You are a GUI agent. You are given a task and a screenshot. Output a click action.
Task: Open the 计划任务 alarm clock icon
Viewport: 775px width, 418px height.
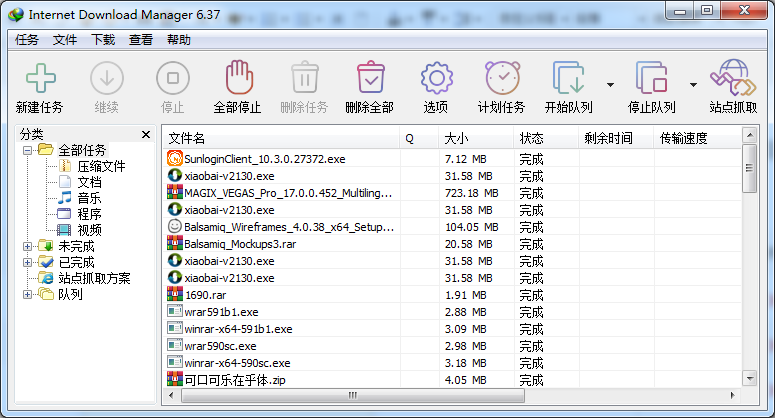click(x=502, y=78)
